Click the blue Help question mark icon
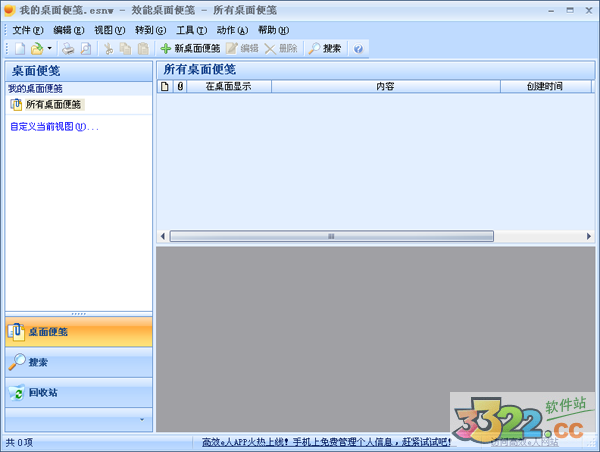 pyautogui.click(x=358, y=49)
